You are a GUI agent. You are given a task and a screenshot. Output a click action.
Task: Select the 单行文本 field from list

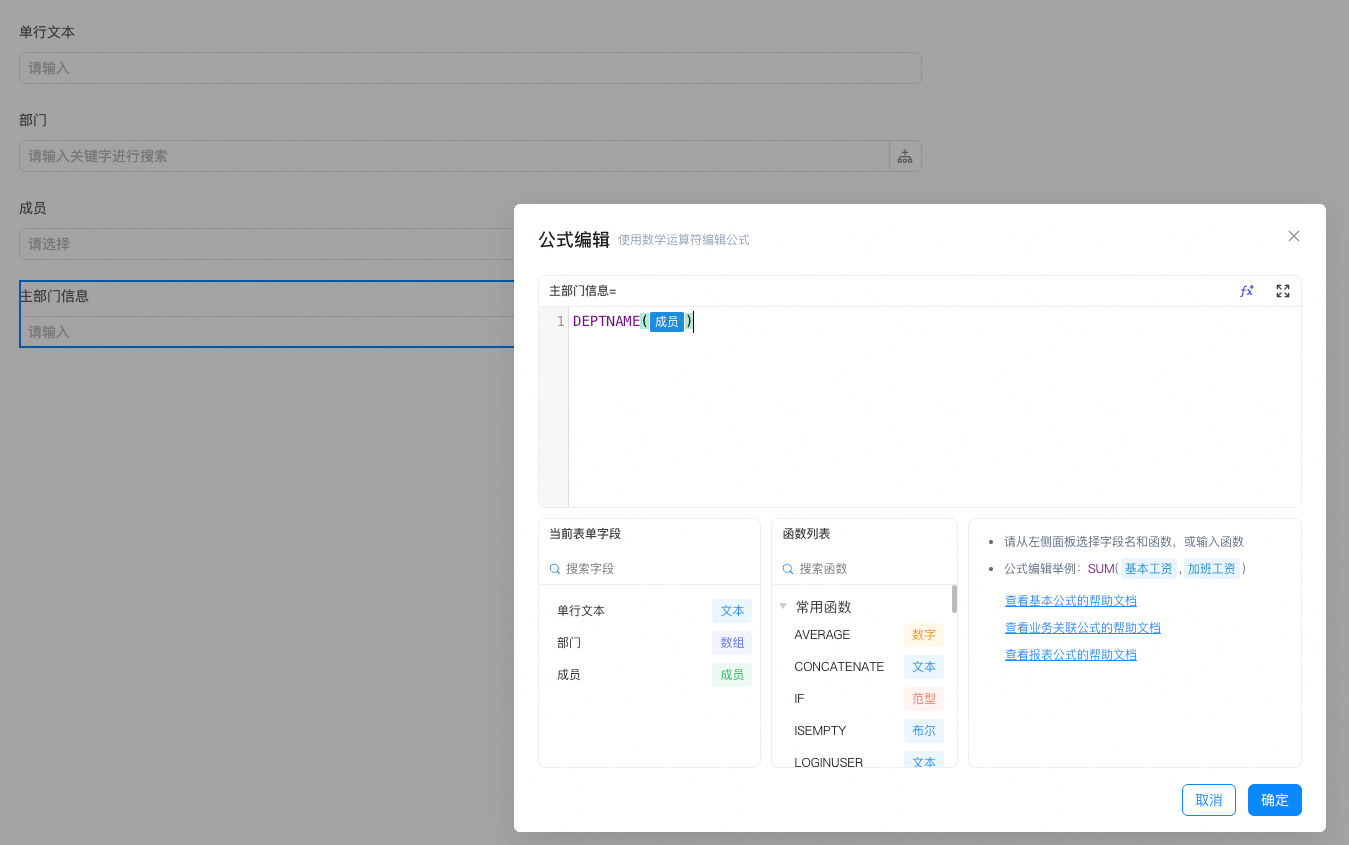point(581,611)
